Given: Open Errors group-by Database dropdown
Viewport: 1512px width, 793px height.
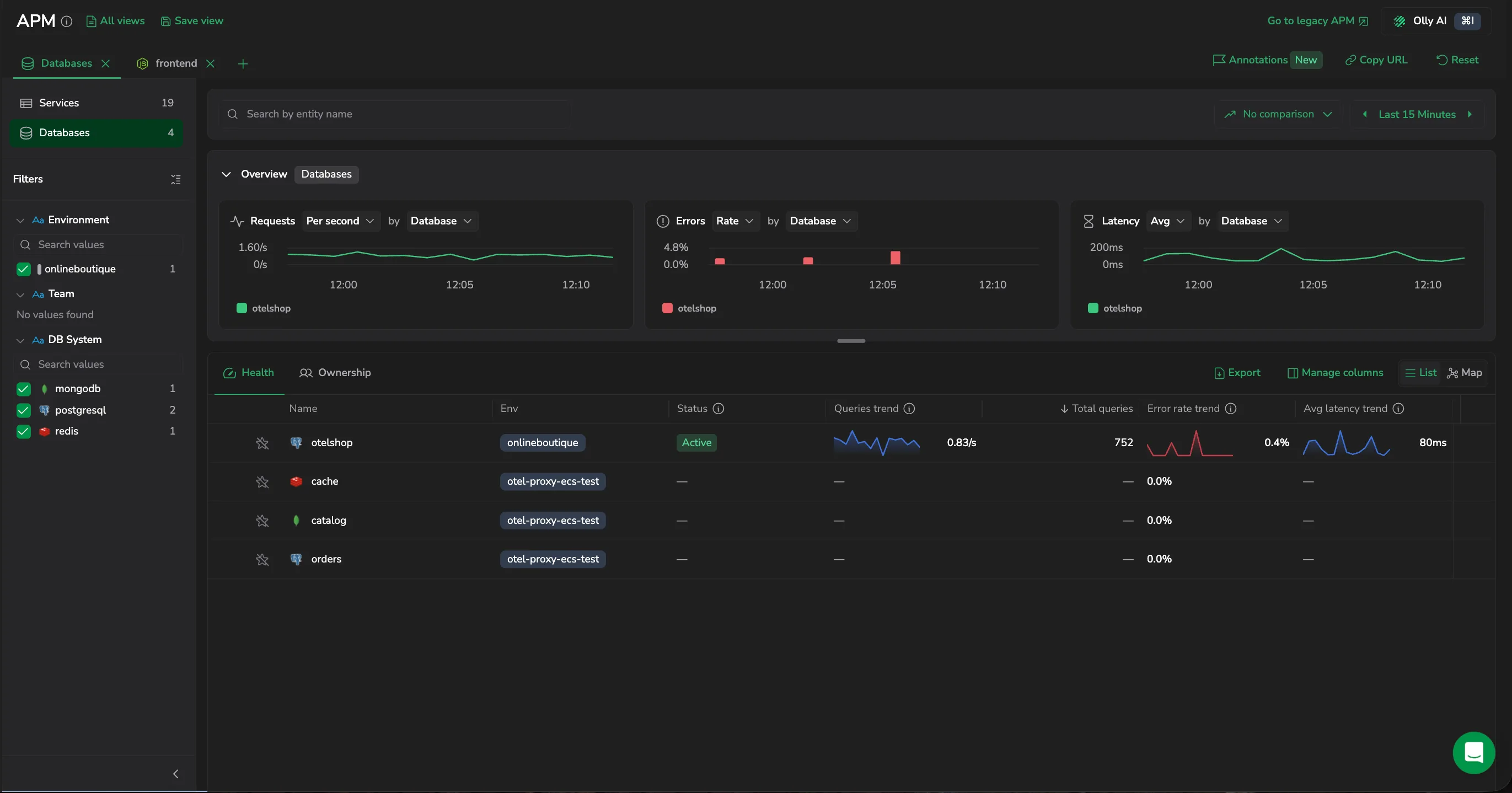Looking at the screenshot, I should [x=821, y=221].
